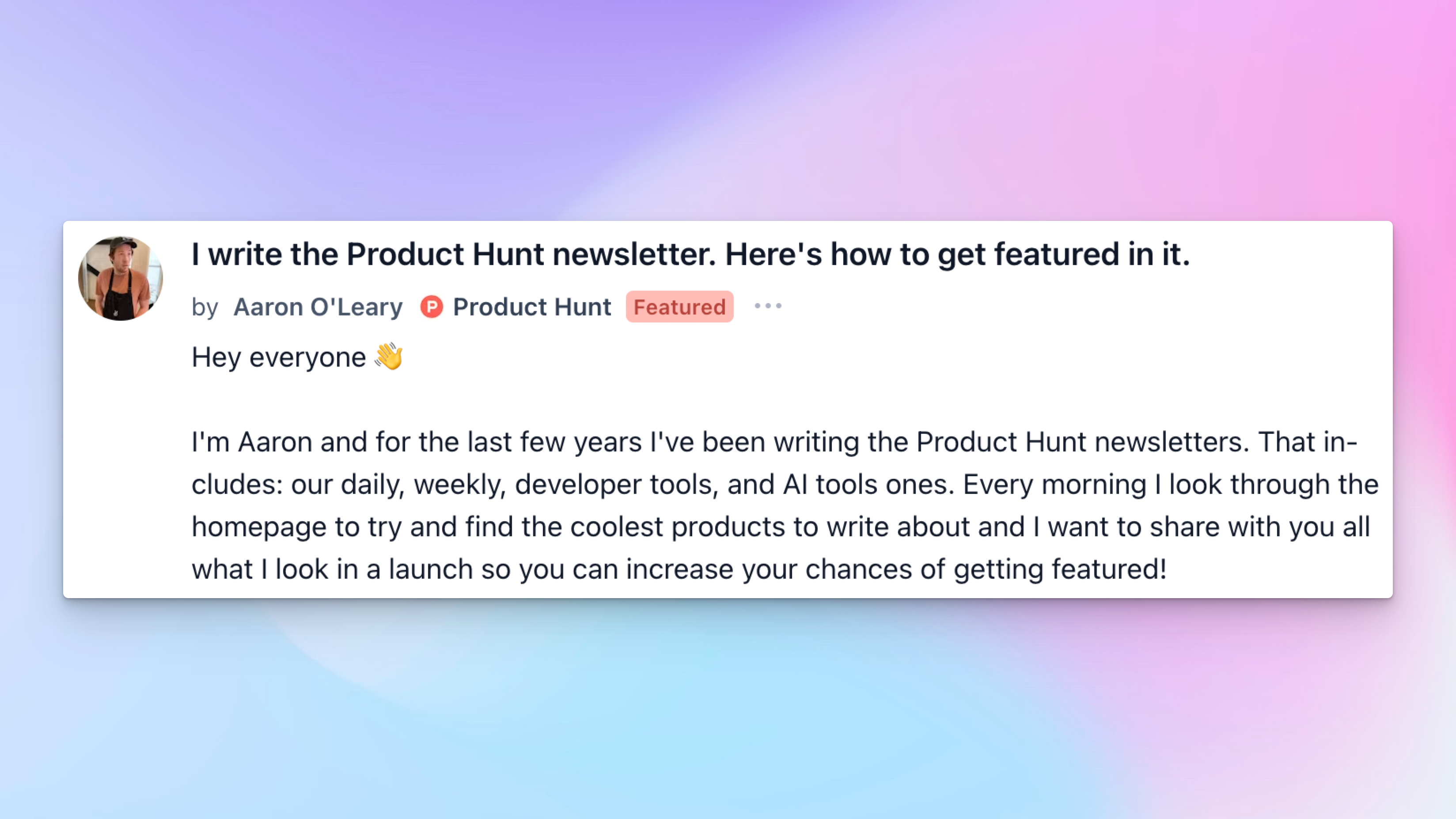Open Aaron O'Leary author name link
The height and width of the screenshot is (819, 1456).
[318, 307]
